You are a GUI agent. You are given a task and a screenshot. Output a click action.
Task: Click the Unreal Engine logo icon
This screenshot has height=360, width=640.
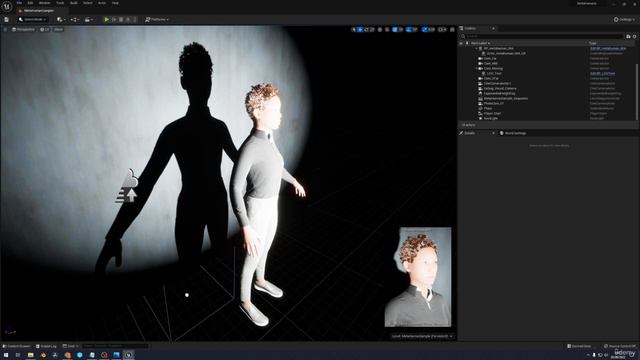click(7, 6)
